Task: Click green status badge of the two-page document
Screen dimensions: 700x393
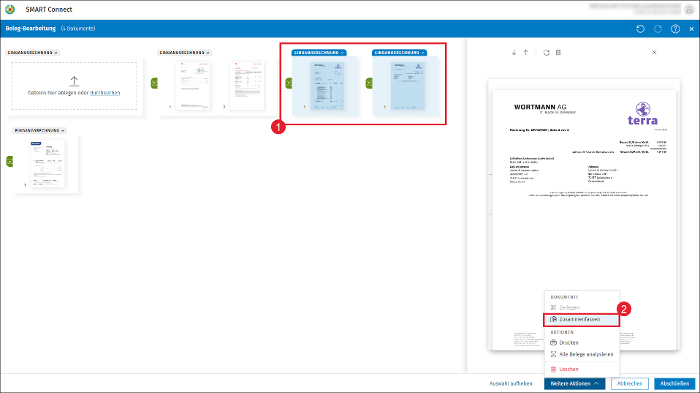Action: [154, 83]
